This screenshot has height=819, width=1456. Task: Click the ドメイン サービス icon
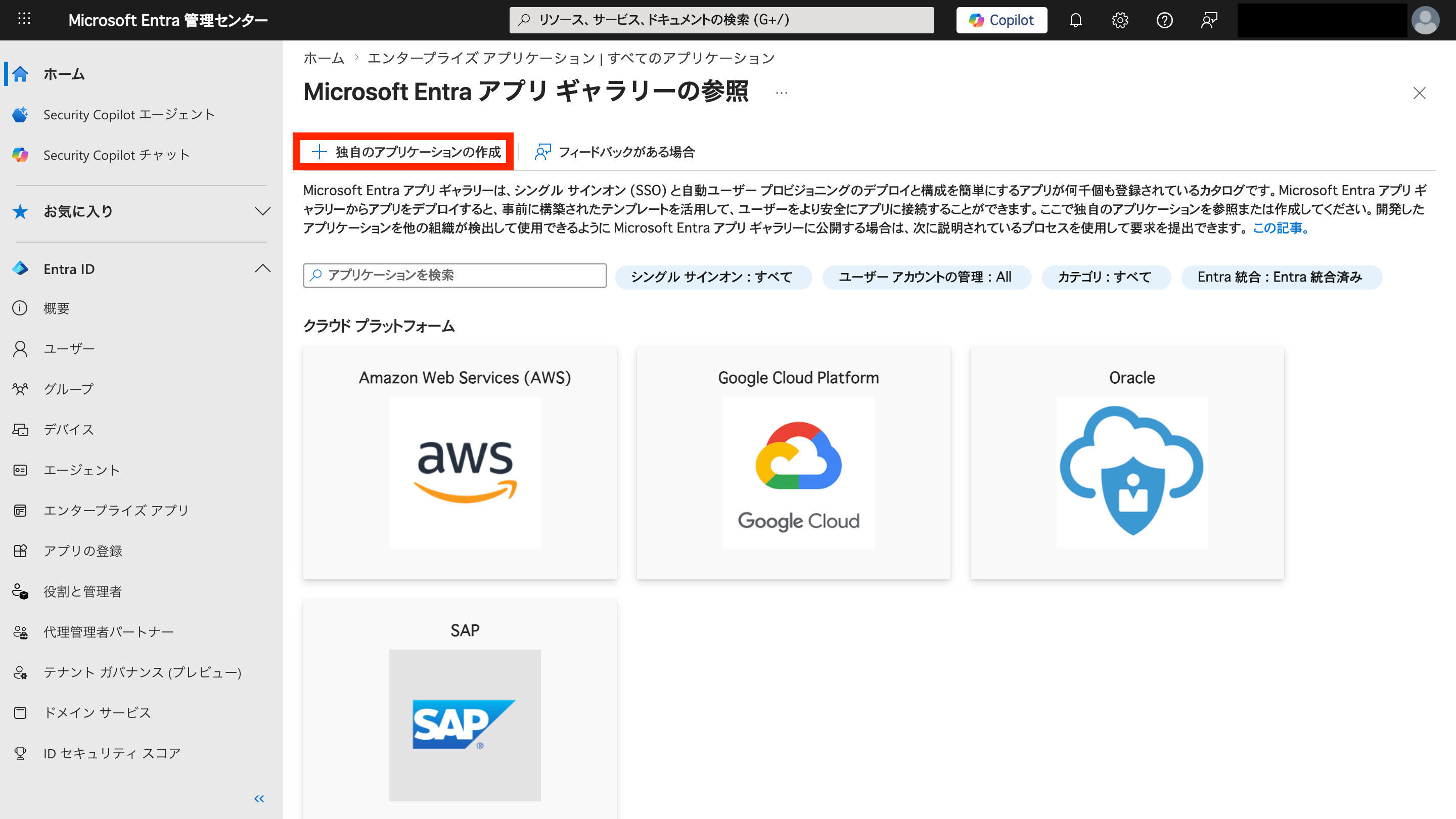click(20, 713)
